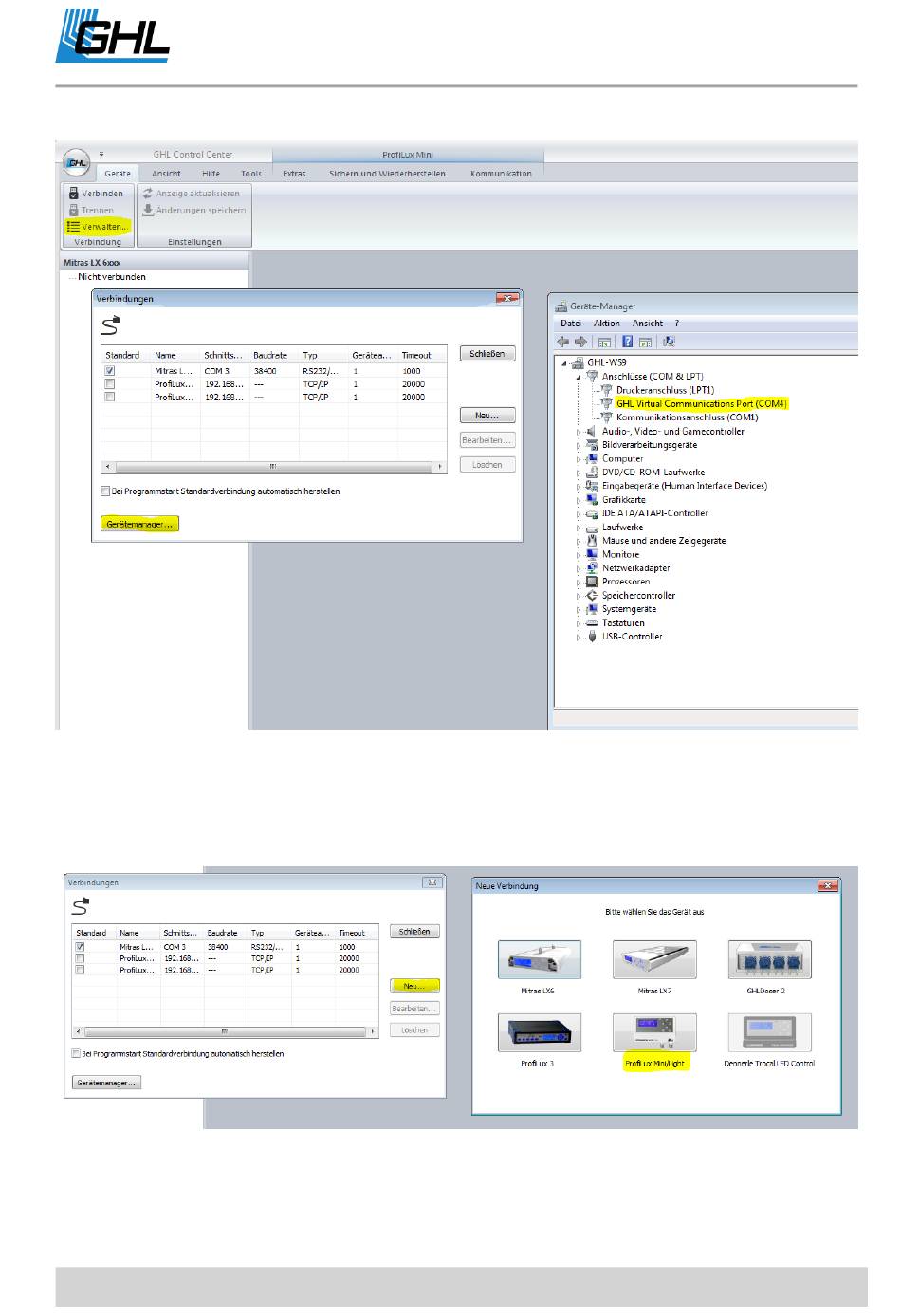Click the console tree icon in Geräte-Manager toolbar

[604, 342]
